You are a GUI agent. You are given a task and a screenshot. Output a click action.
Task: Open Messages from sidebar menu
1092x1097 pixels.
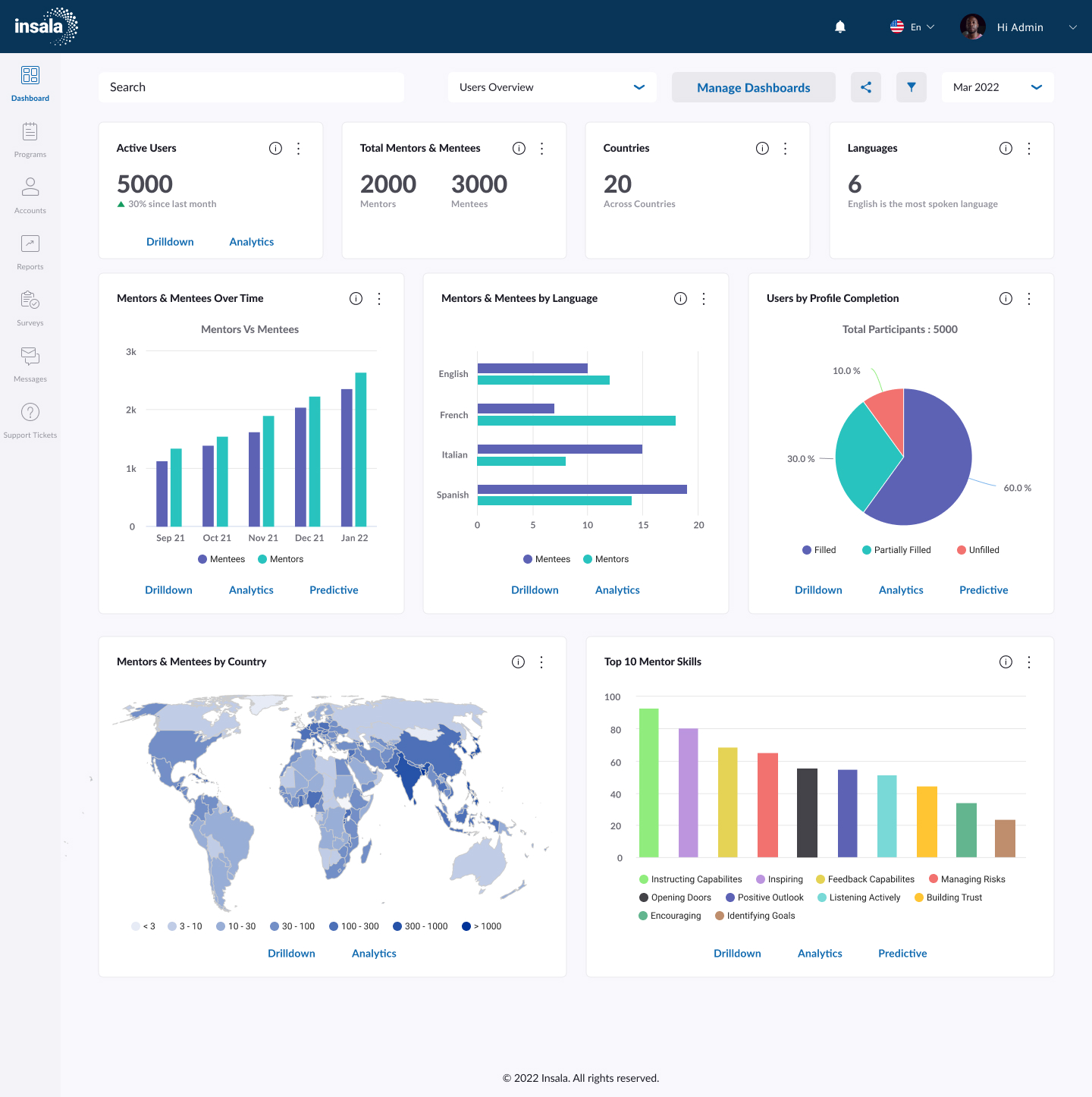point(30,364)
